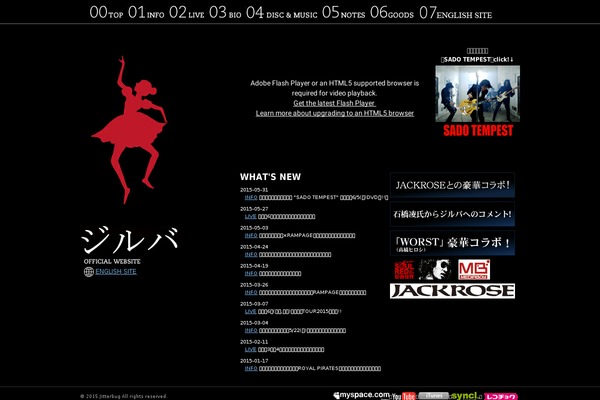
Task: Click the pink レコチョク footer badge
Action: coord(501,396)
